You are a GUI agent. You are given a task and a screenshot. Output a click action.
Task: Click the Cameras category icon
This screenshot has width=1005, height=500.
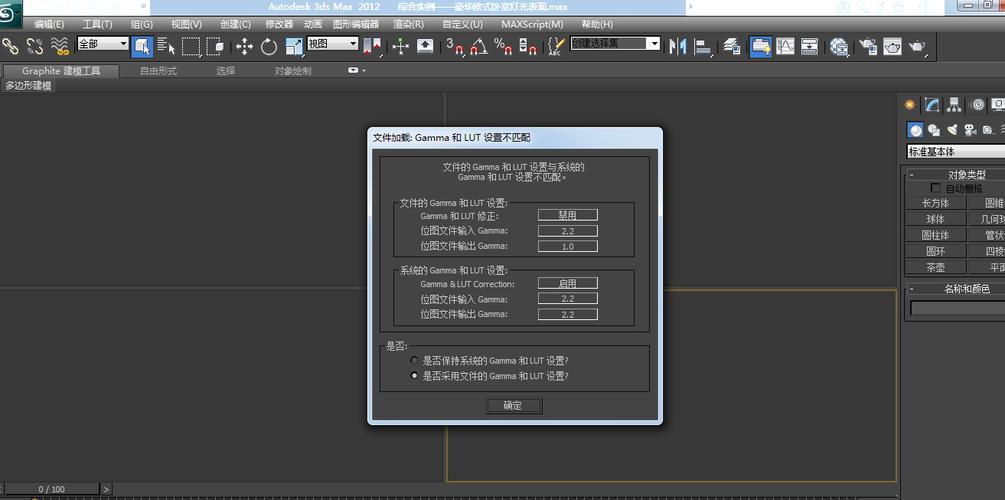[970, 130]
